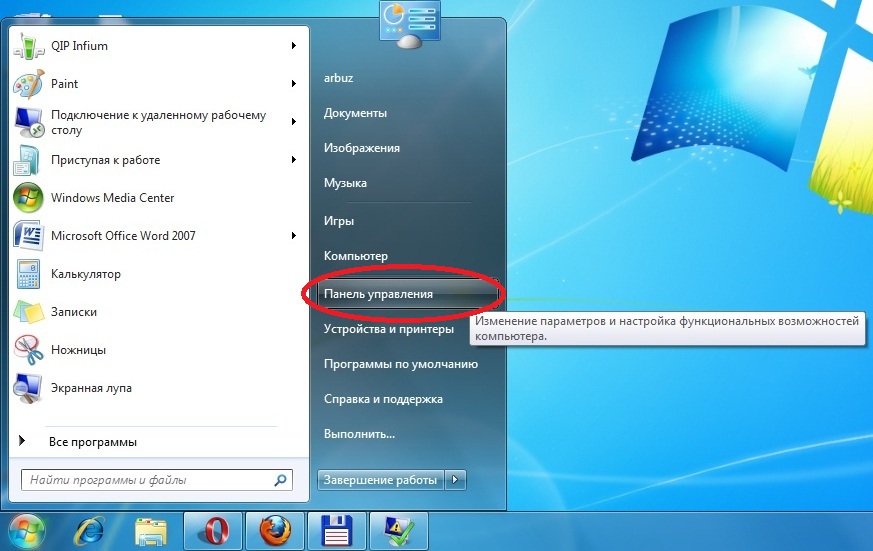Image resolution: width=873 pixels, height=551 pixels.
Task: Launch Windows Media Center icon
Action: coord(28,198)
